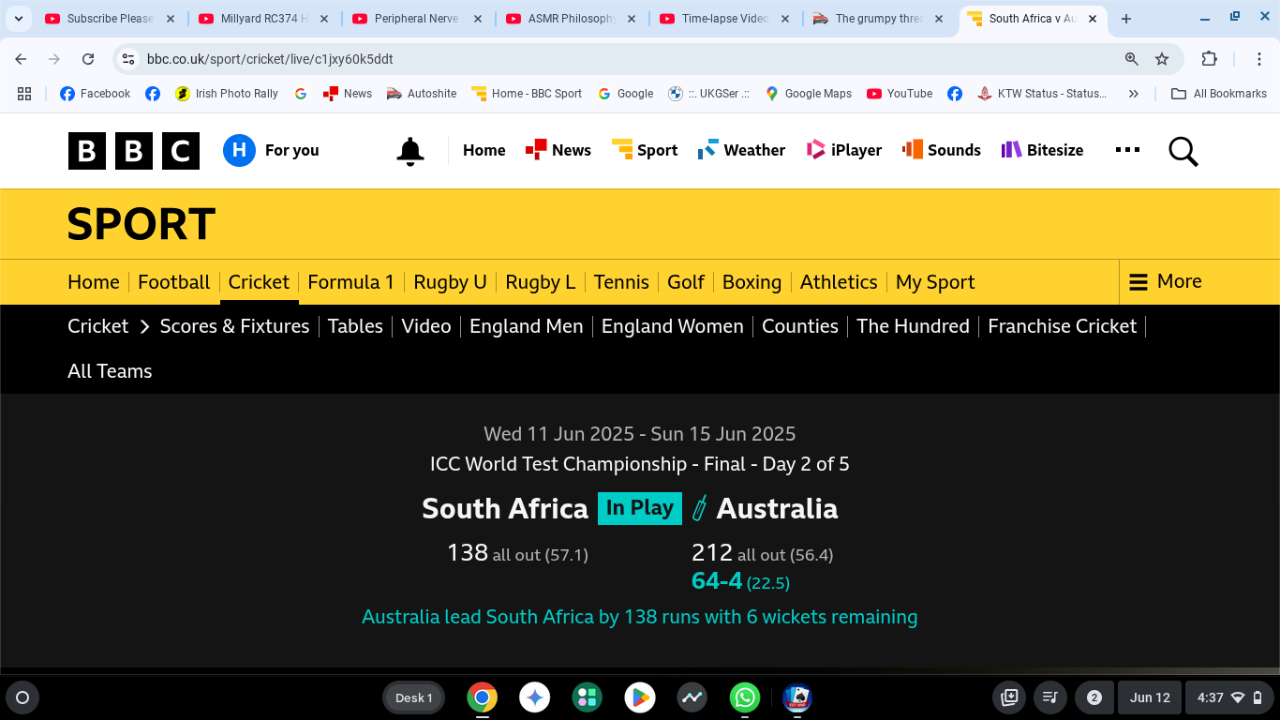Expand the tab search dropdown arrow
The width and height of the screenshot is (1280, 720).
coord(18,19)
